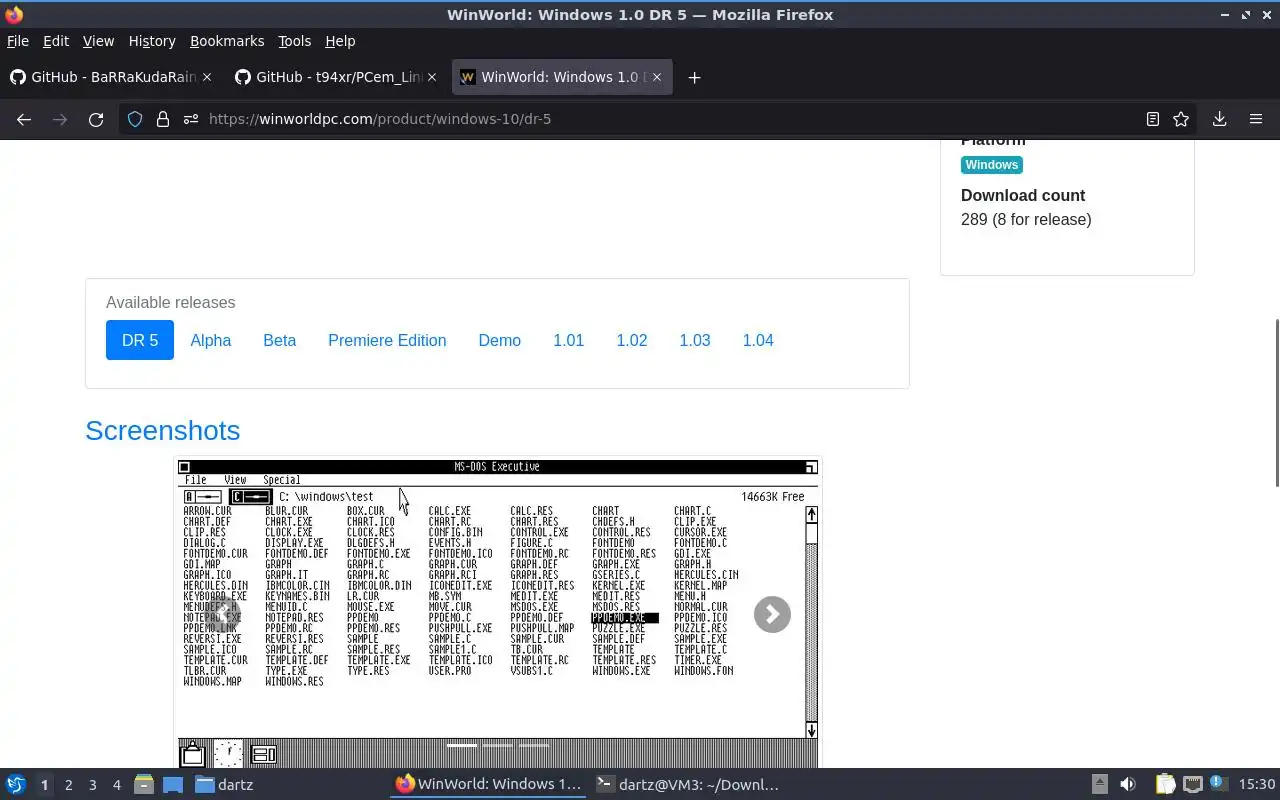Open the clipboard manager tray icon
The image size is (1280, 800).
pos(1165,785)
